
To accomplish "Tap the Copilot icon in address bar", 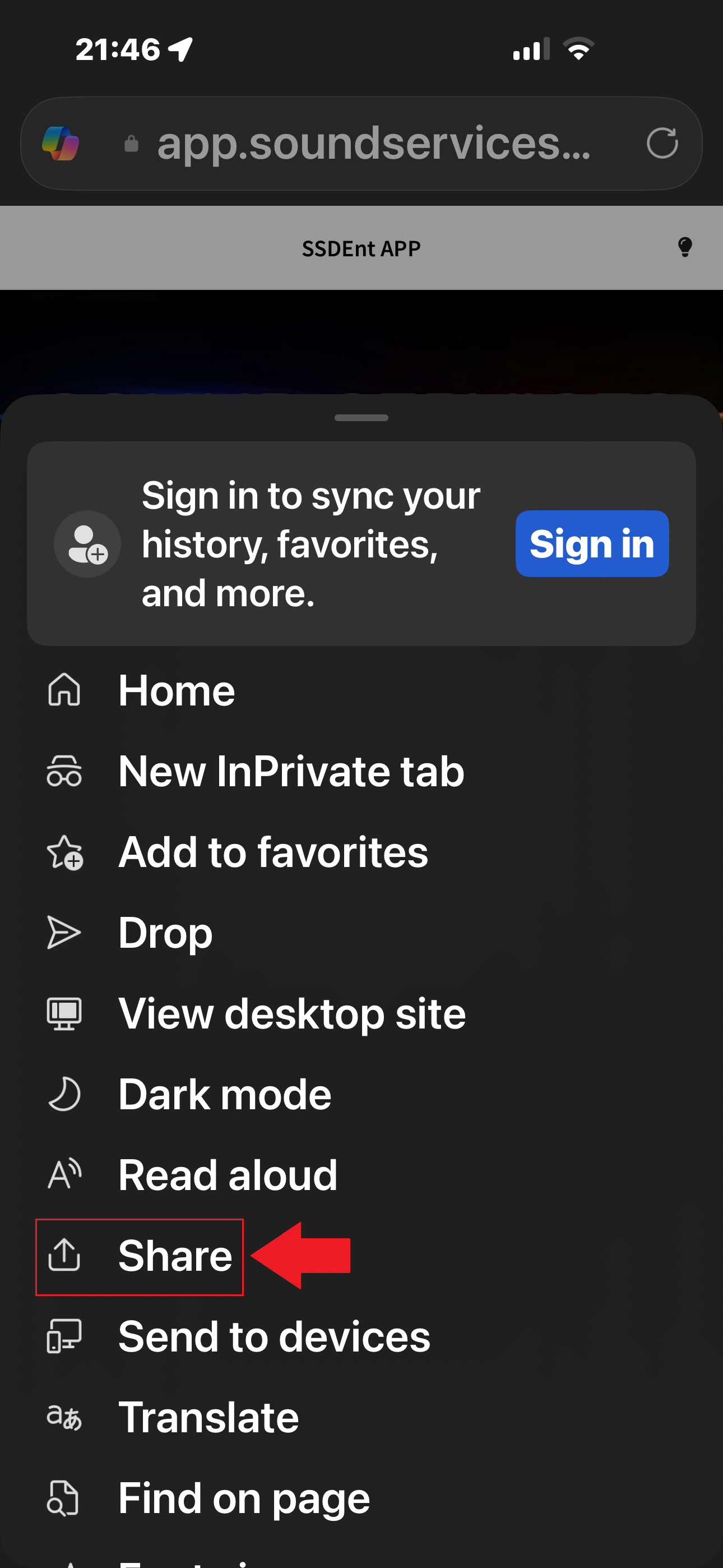I will point(61,144).
